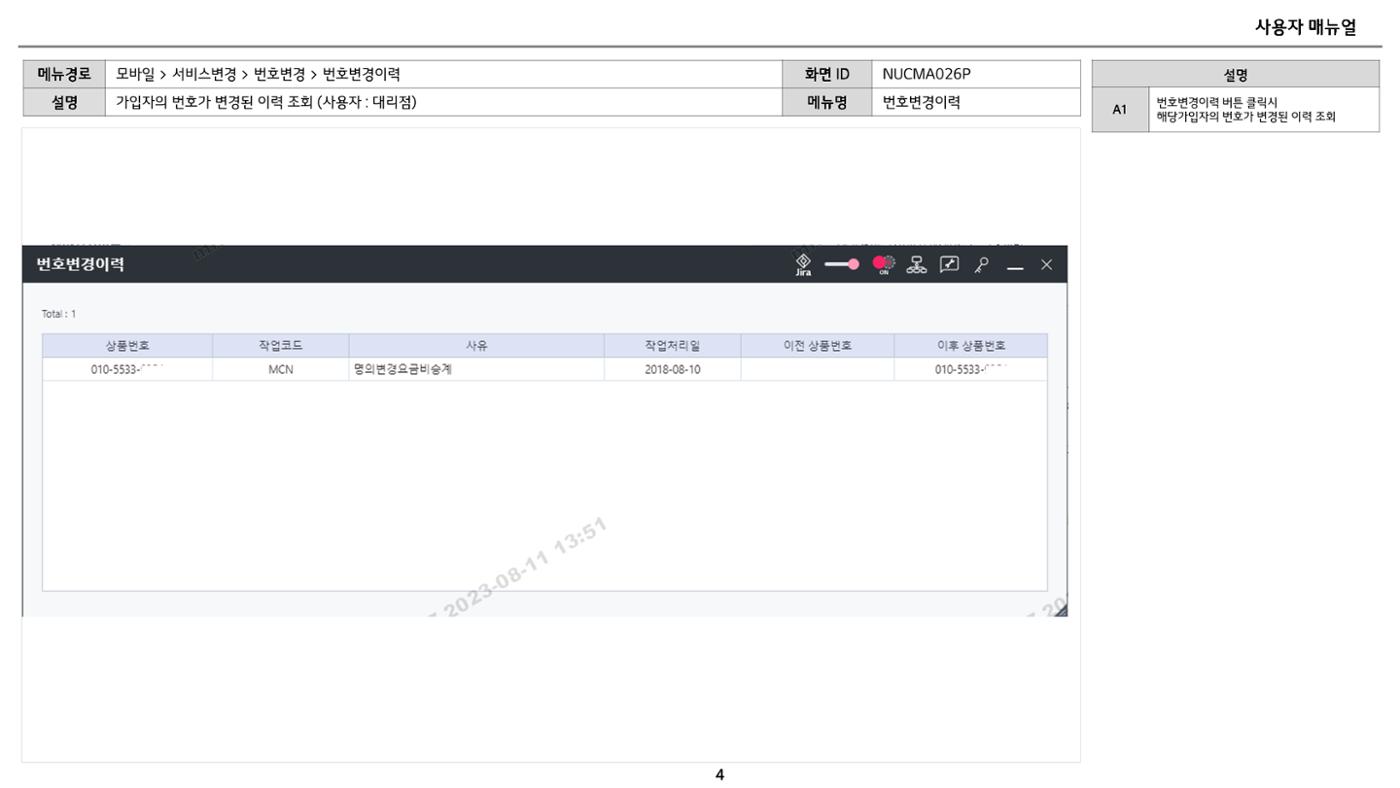Click the wrench speech-bubble icon

point(947,264)
